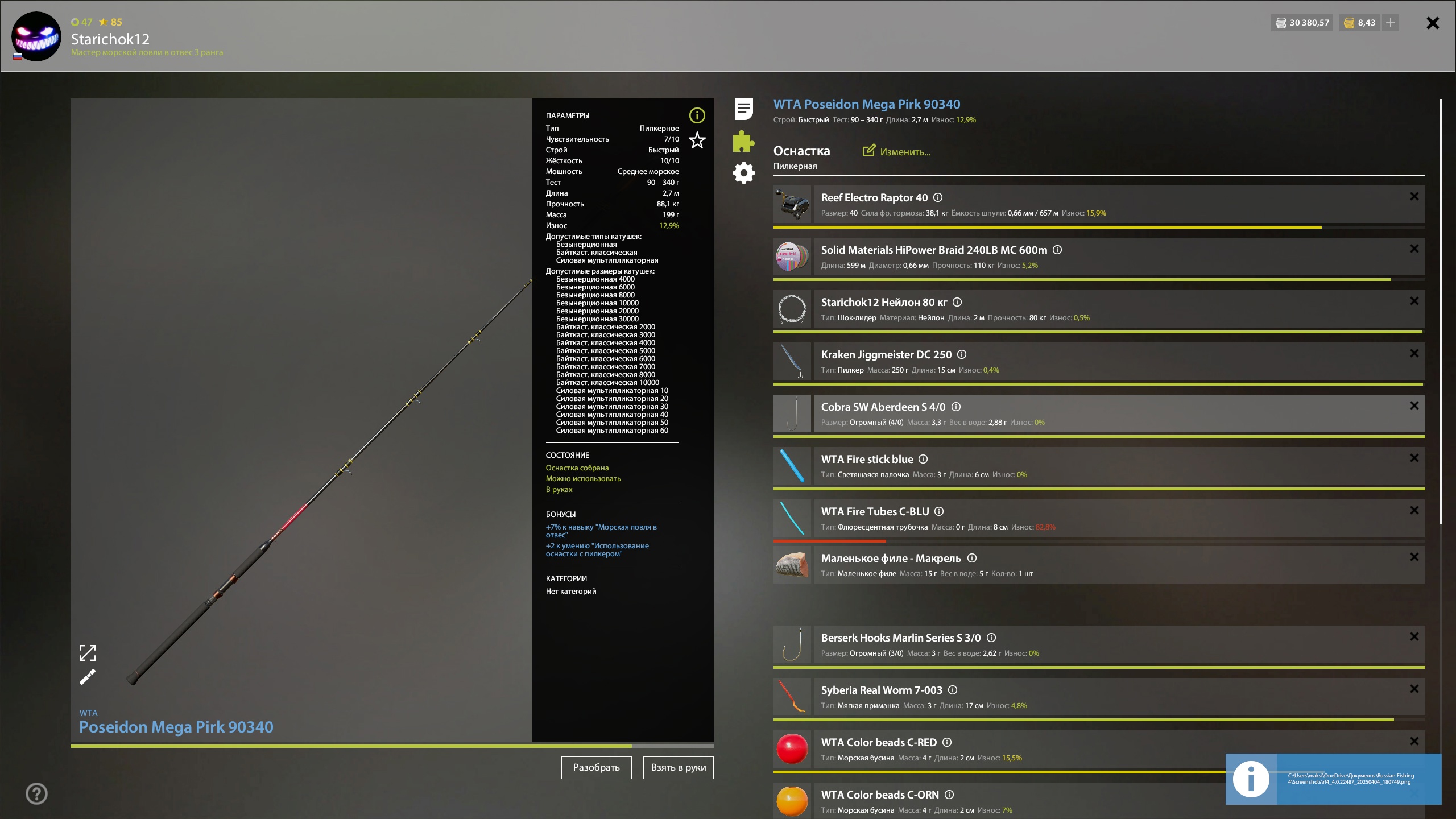
Task: Click the Разобрать button
Action: (596, 767)
